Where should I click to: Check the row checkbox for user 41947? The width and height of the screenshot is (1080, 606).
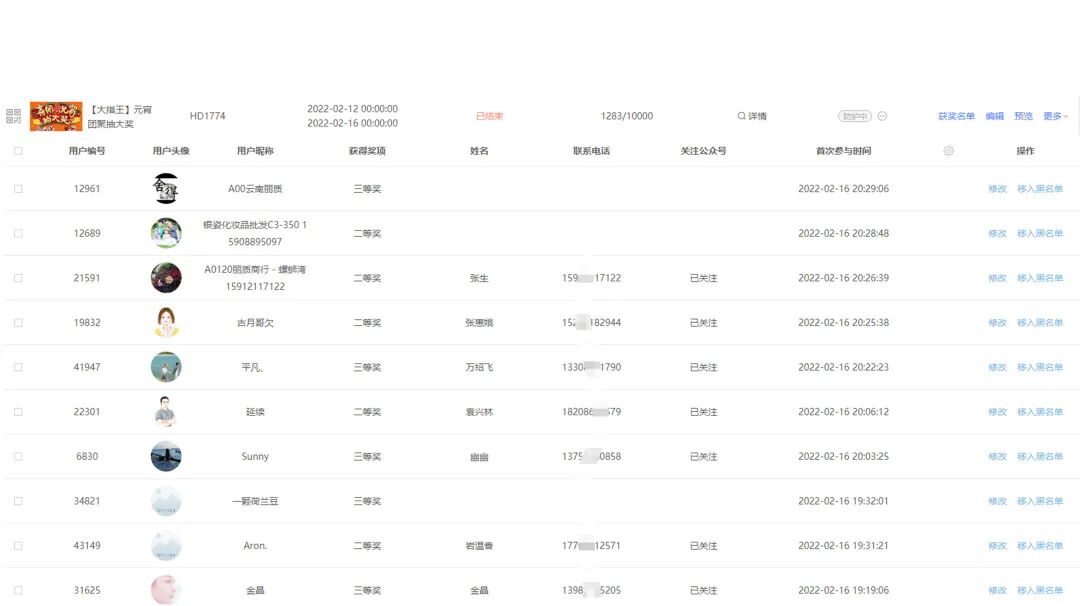tap(18, 367)
